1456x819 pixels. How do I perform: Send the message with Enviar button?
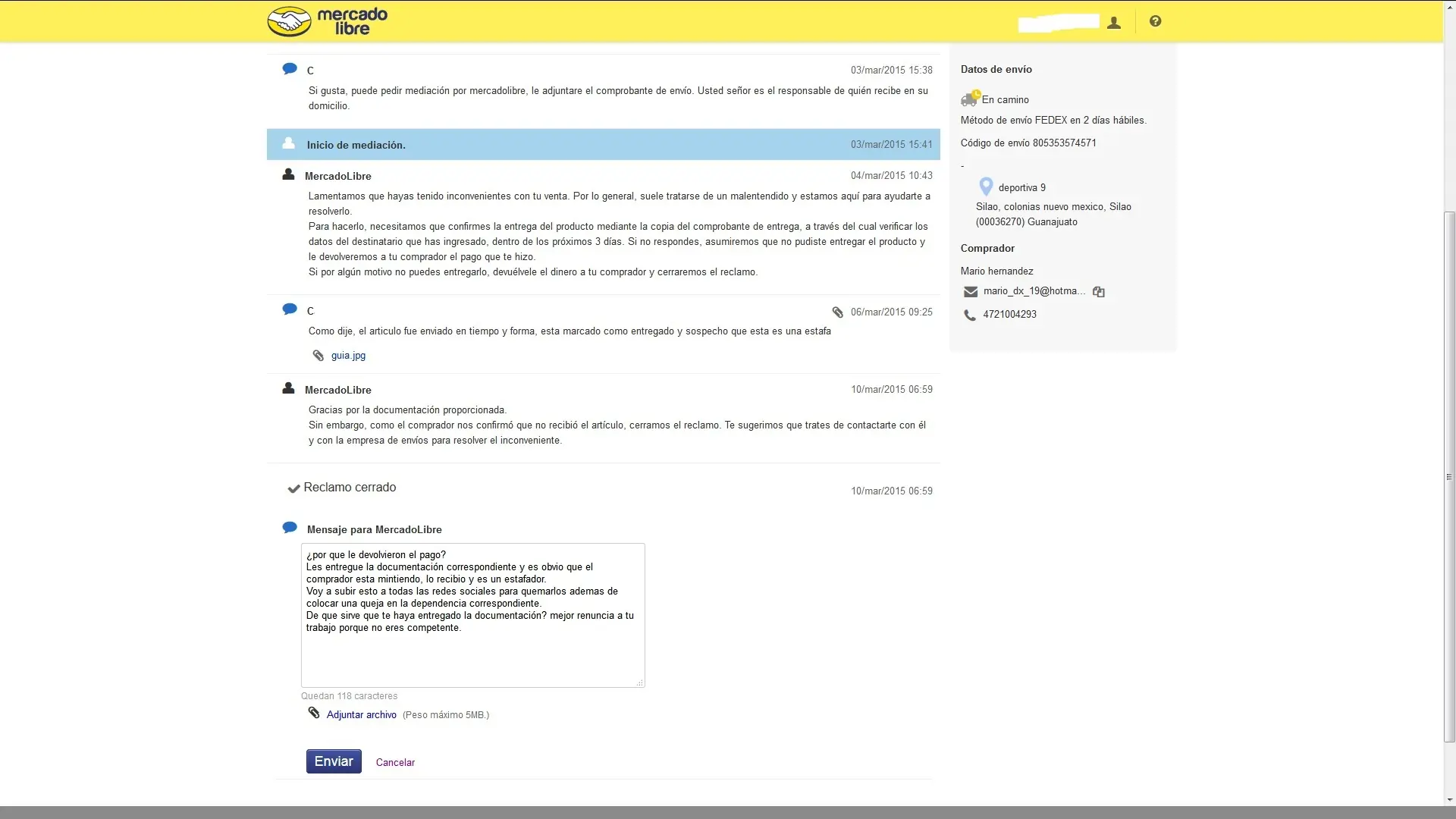tap(334, 761)
